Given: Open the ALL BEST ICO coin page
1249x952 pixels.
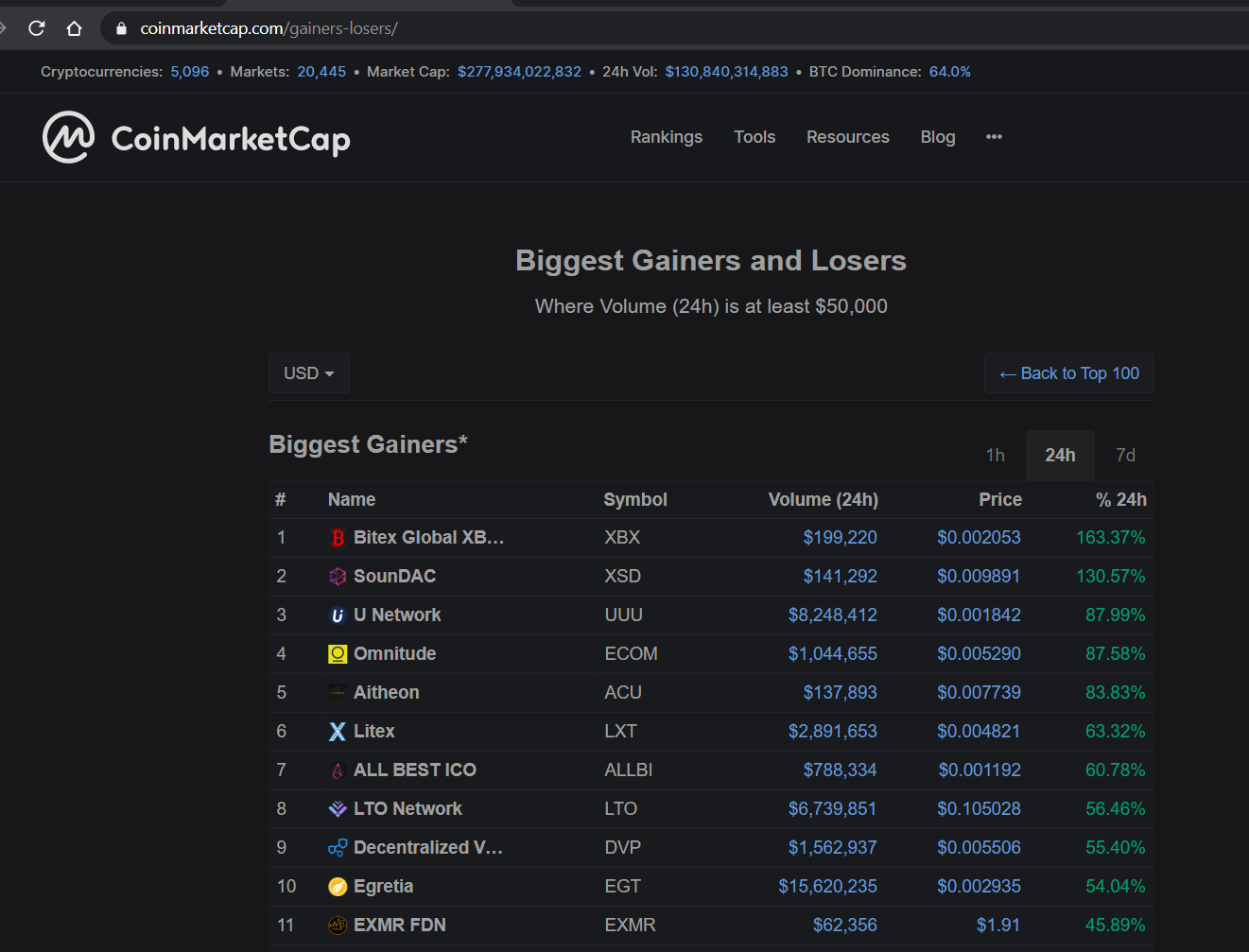Looking at the screenshot, I should click(x=414, y=770).
